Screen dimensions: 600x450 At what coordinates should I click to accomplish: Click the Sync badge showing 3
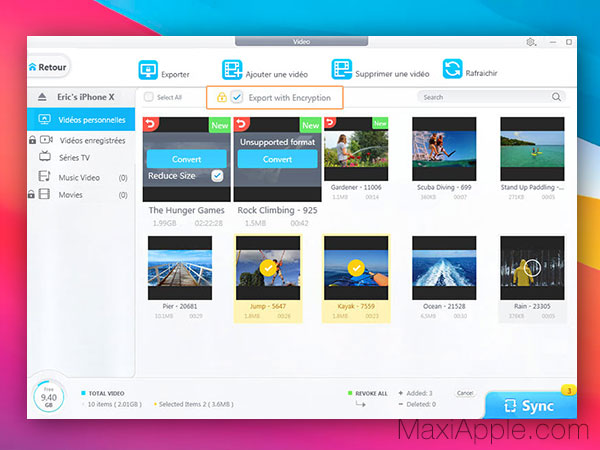pyautogui.click(x=569, y=391)
